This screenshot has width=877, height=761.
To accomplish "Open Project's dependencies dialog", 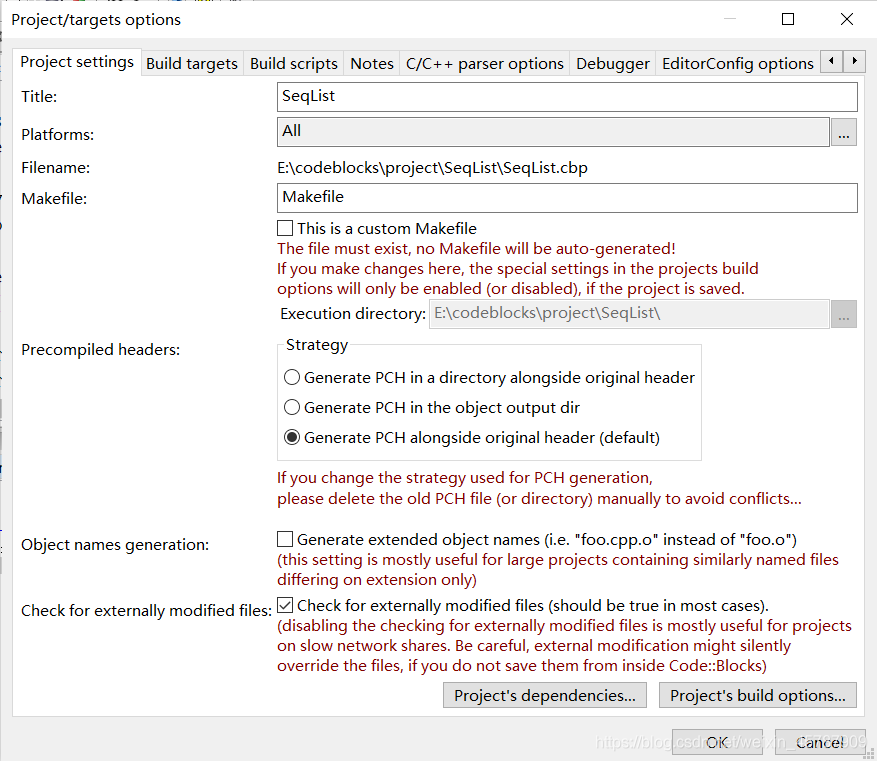I will (x=544, y=695).
